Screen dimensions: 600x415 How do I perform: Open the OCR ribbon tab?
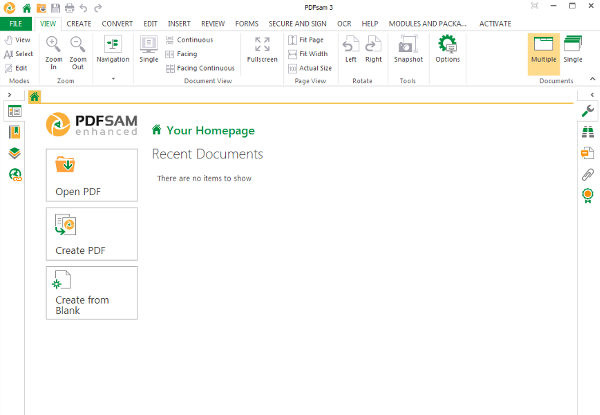click(x=344, y=24)
